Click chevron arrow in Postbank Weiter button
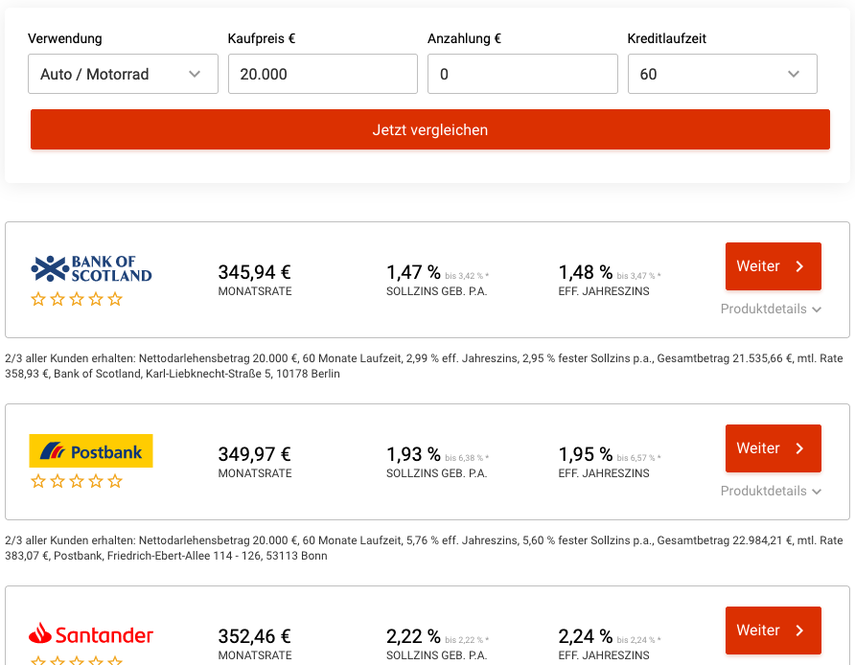This screenshot has width=855, height=665. [799, 448]
